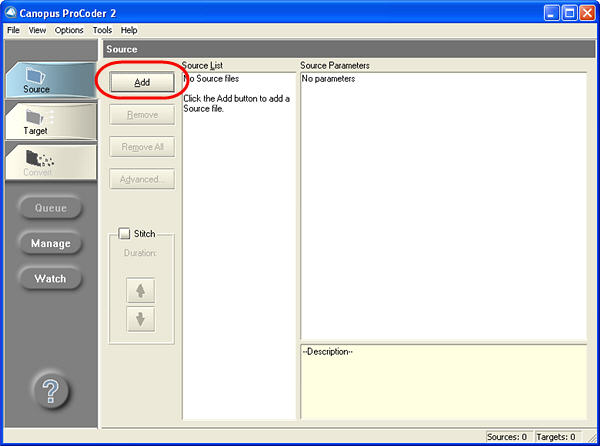Click the Source Parameters label

coord(335,65)
